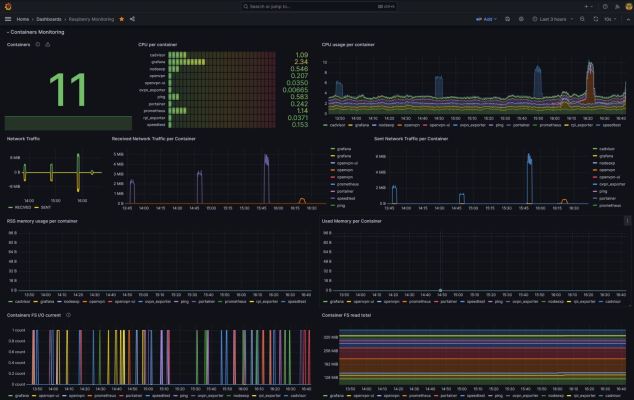The width and height of the screenshot is (634, 400).
Task: Click the Raspberry Monitoring breadcrumb
Action: [x=91, y=19]
